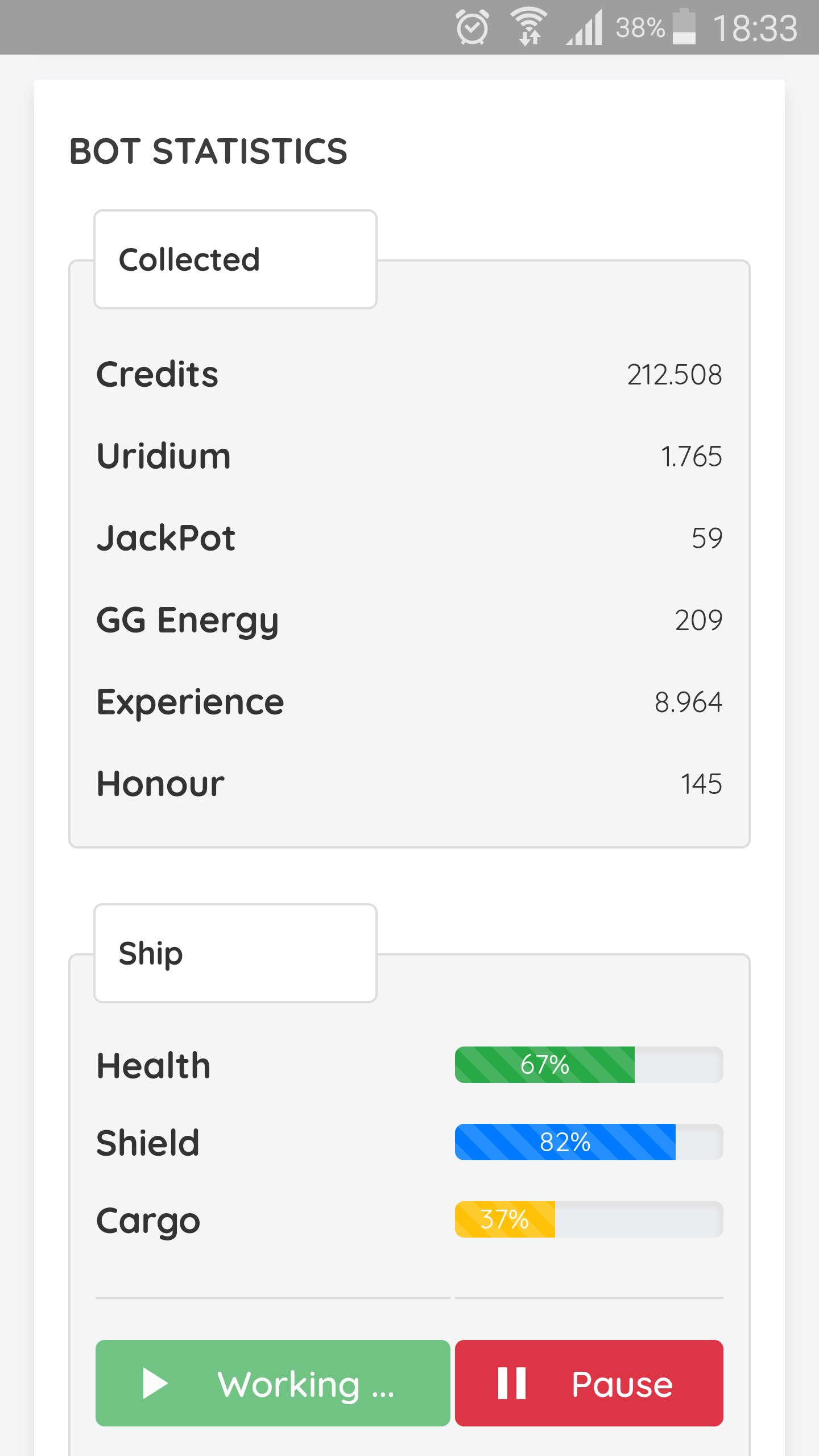
Task: Tap the battery indicator icon
Action: click(684, 27)
